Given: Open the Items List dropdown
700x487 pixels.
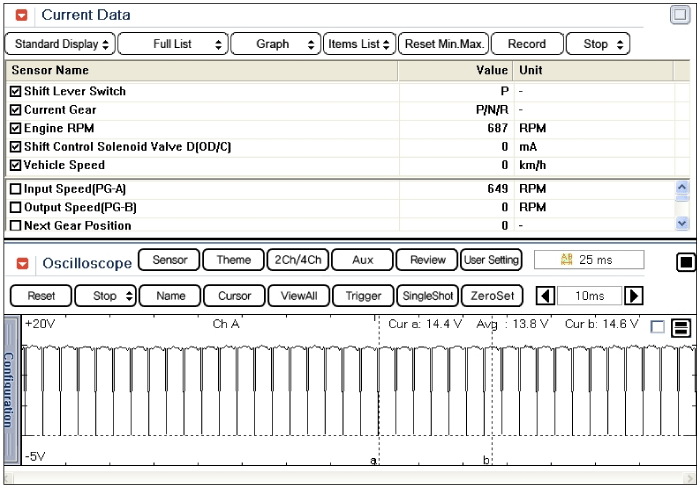Looking at the screenshot, I should click(x=359, y=44).
